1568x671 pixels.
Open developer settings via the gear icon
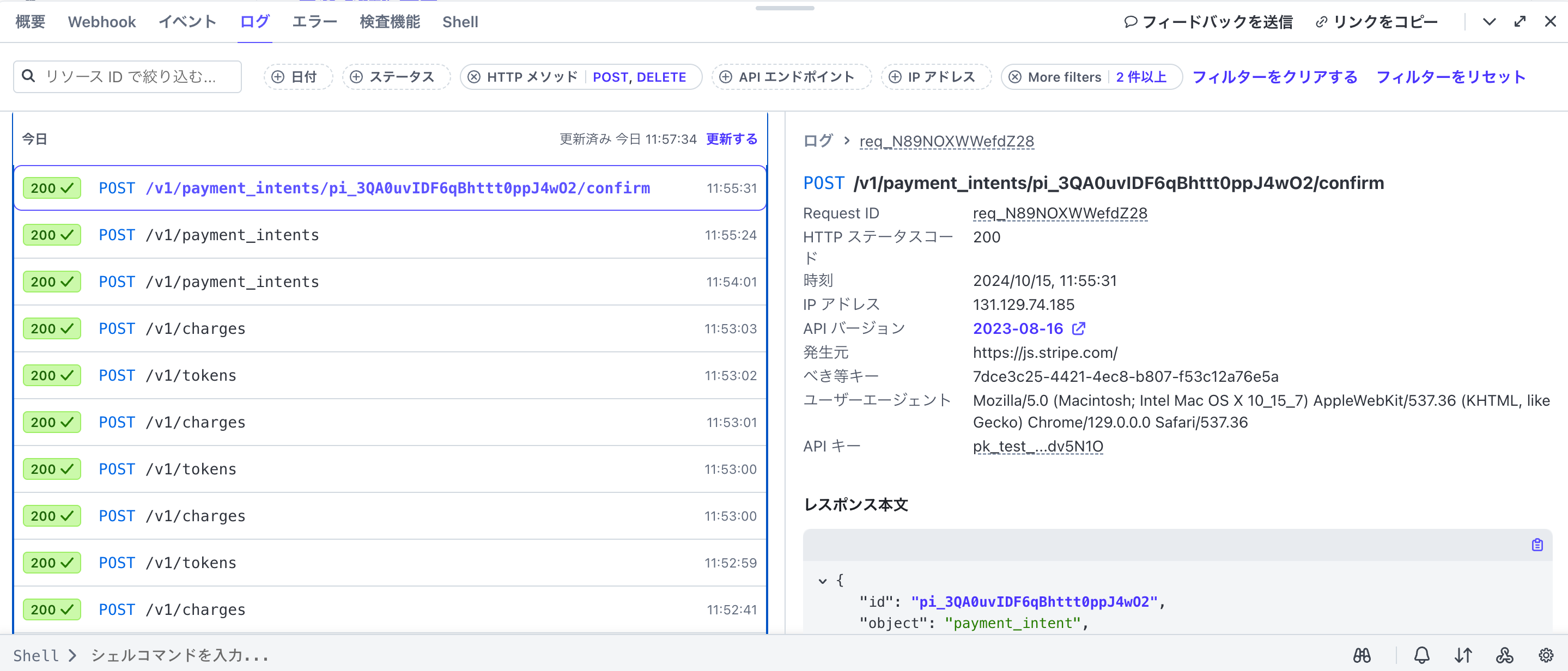[1548, 655]
